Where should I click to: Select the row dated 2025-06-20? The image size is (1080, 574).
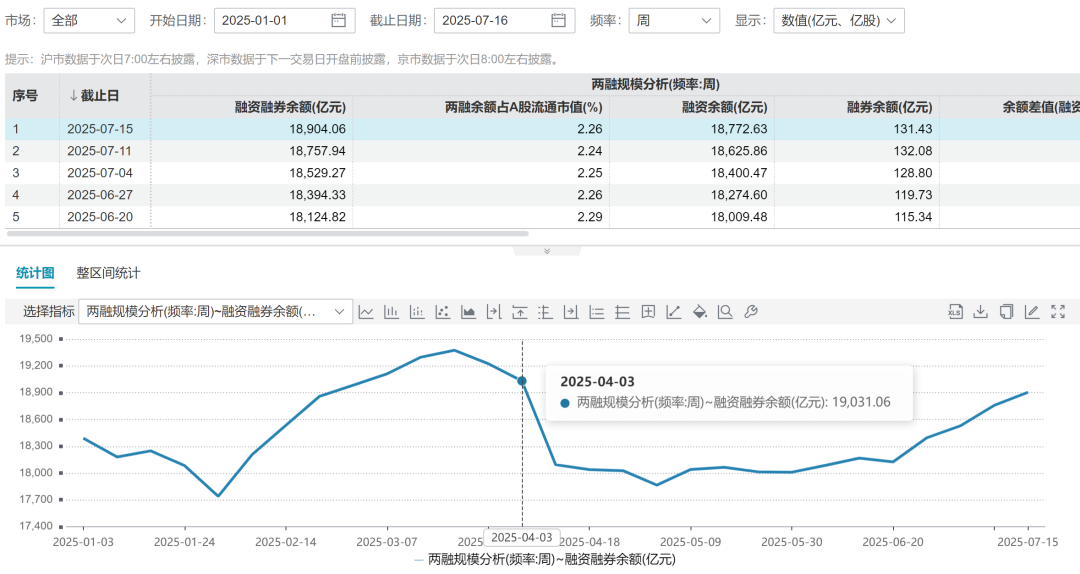(x=542, y=217)
